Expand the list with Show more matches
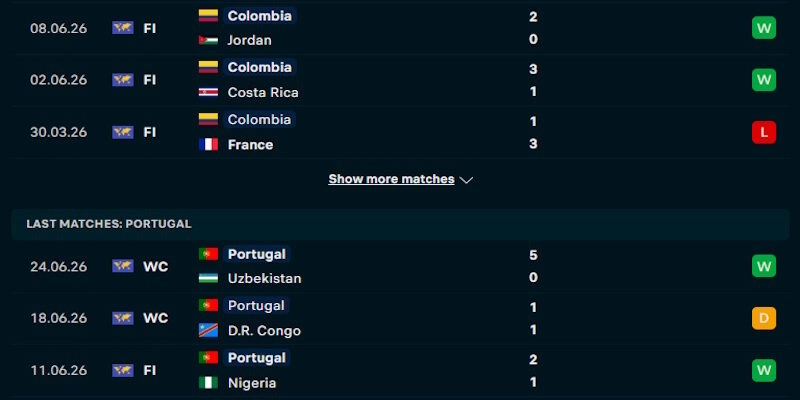Viewport: 800px width, 400px height. click(391, 179)
